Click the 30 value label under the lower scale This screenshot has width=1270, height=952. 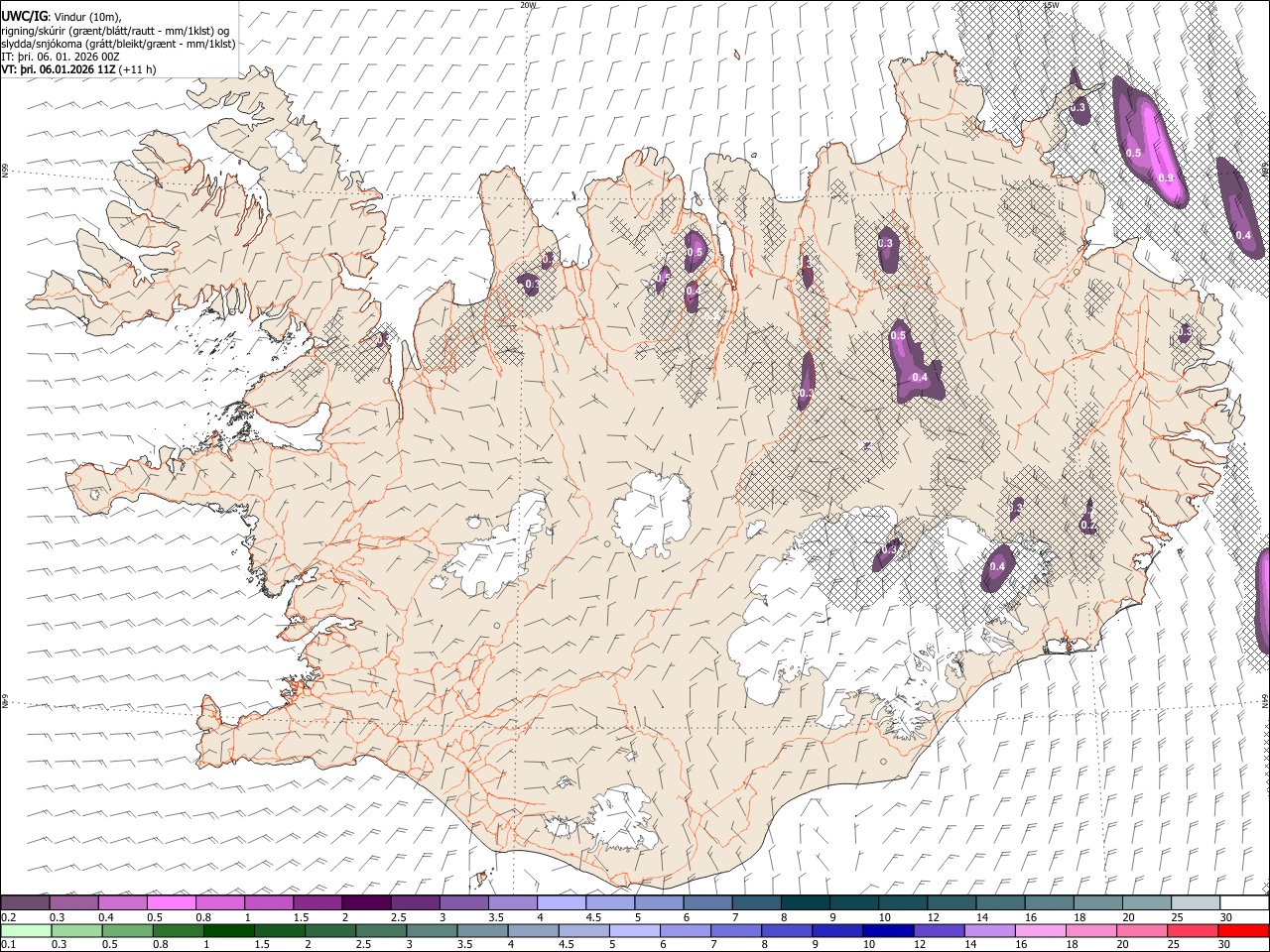point(1225,944)
